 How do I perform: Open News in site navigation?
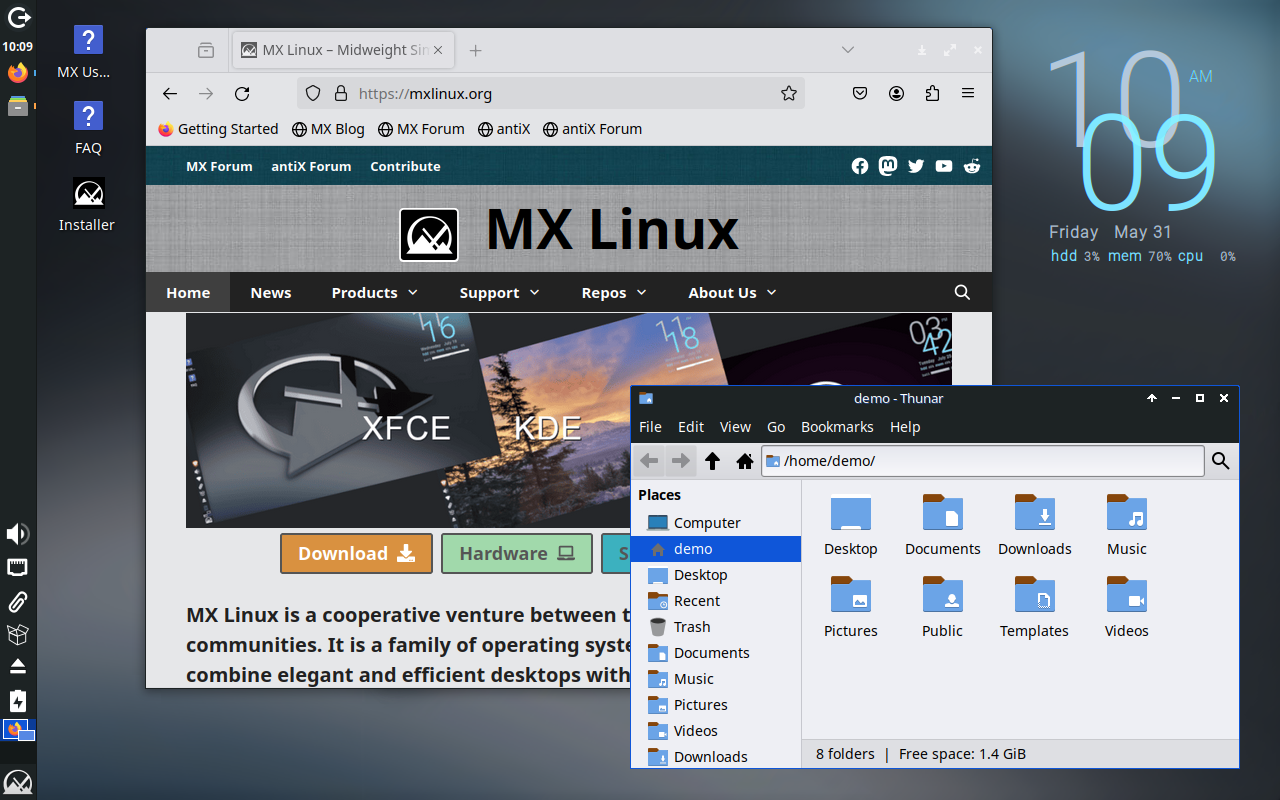[271, 292]
